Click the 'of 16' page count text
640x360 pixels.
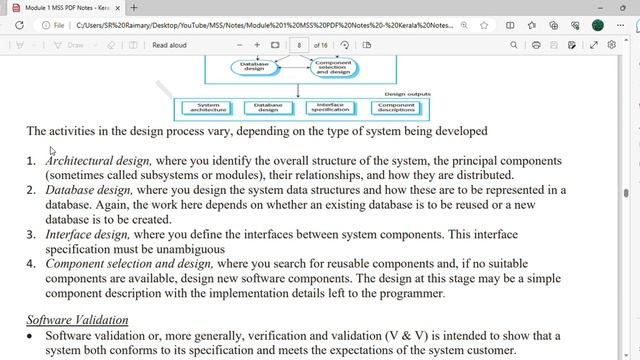[320, 45]
